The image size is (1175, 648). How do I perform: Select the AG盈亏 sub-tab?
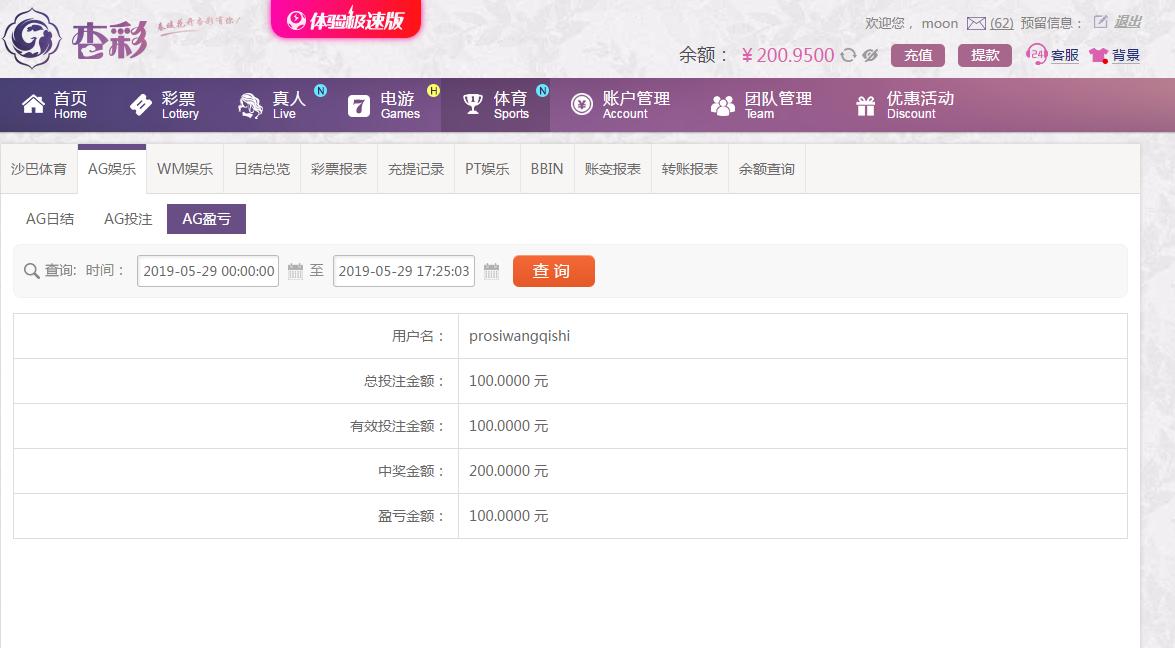tap(206, 219)
